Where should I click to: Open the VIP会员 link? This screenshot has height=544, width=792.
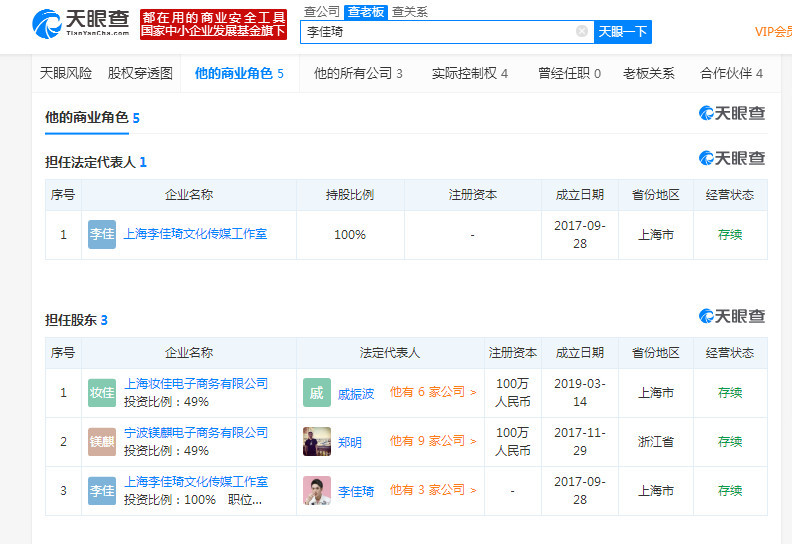coord(773,32)
